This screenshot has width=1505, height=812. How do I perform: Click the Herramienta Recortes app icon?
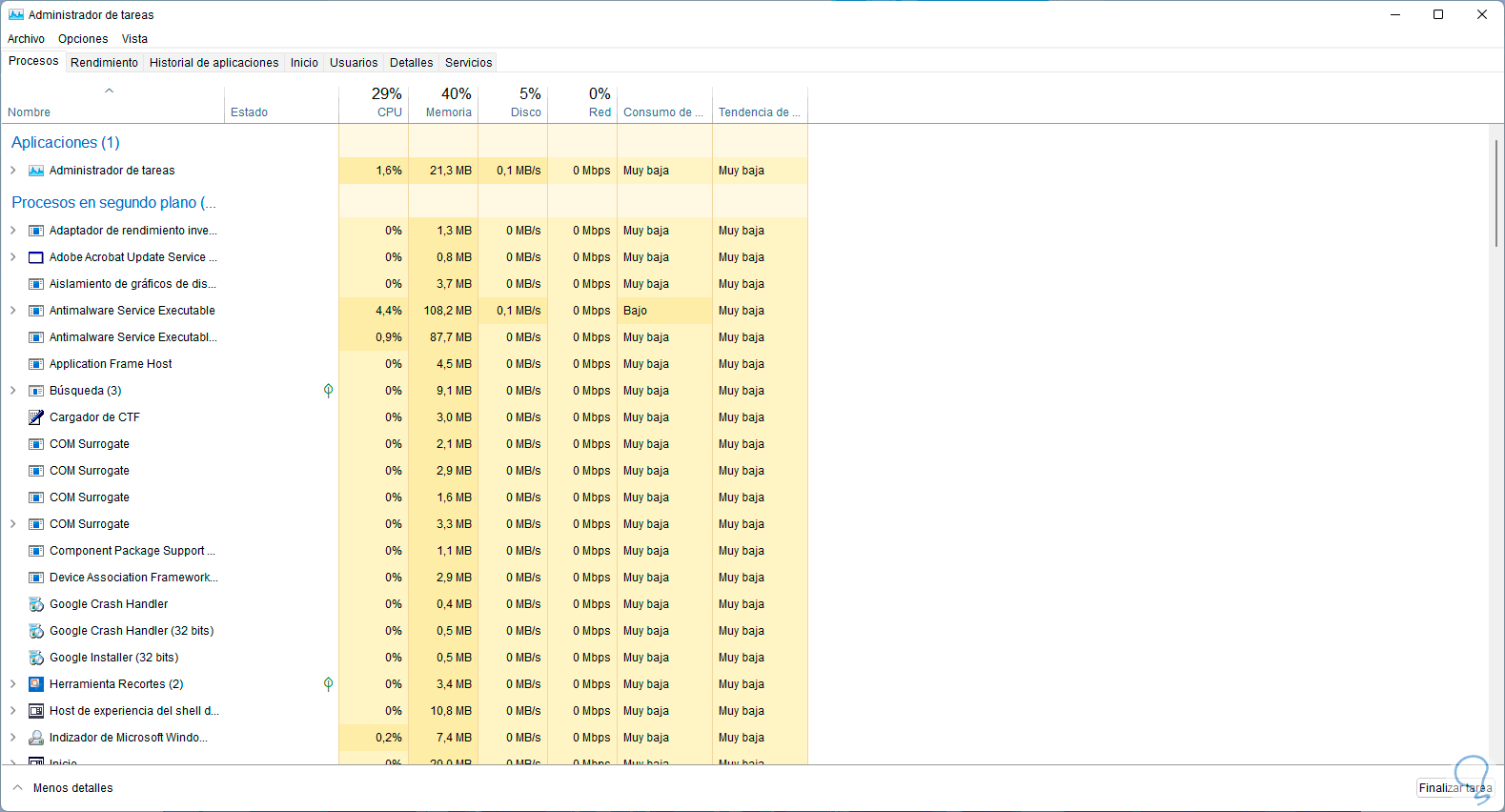(36, 684)
